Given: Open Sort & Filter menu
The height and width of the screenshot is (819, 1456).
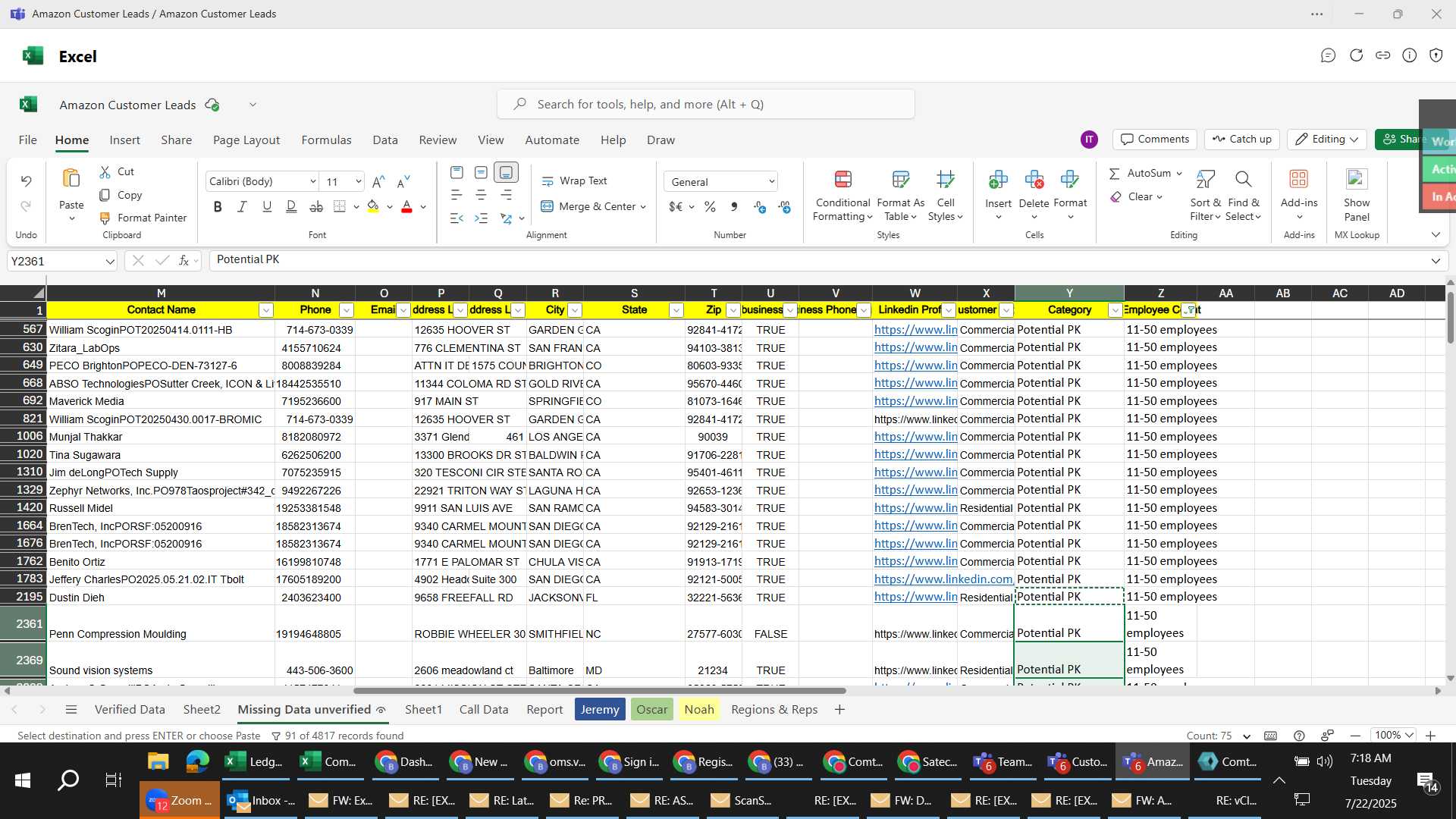Looking at the screenshot, I should tap(1205, 196).
